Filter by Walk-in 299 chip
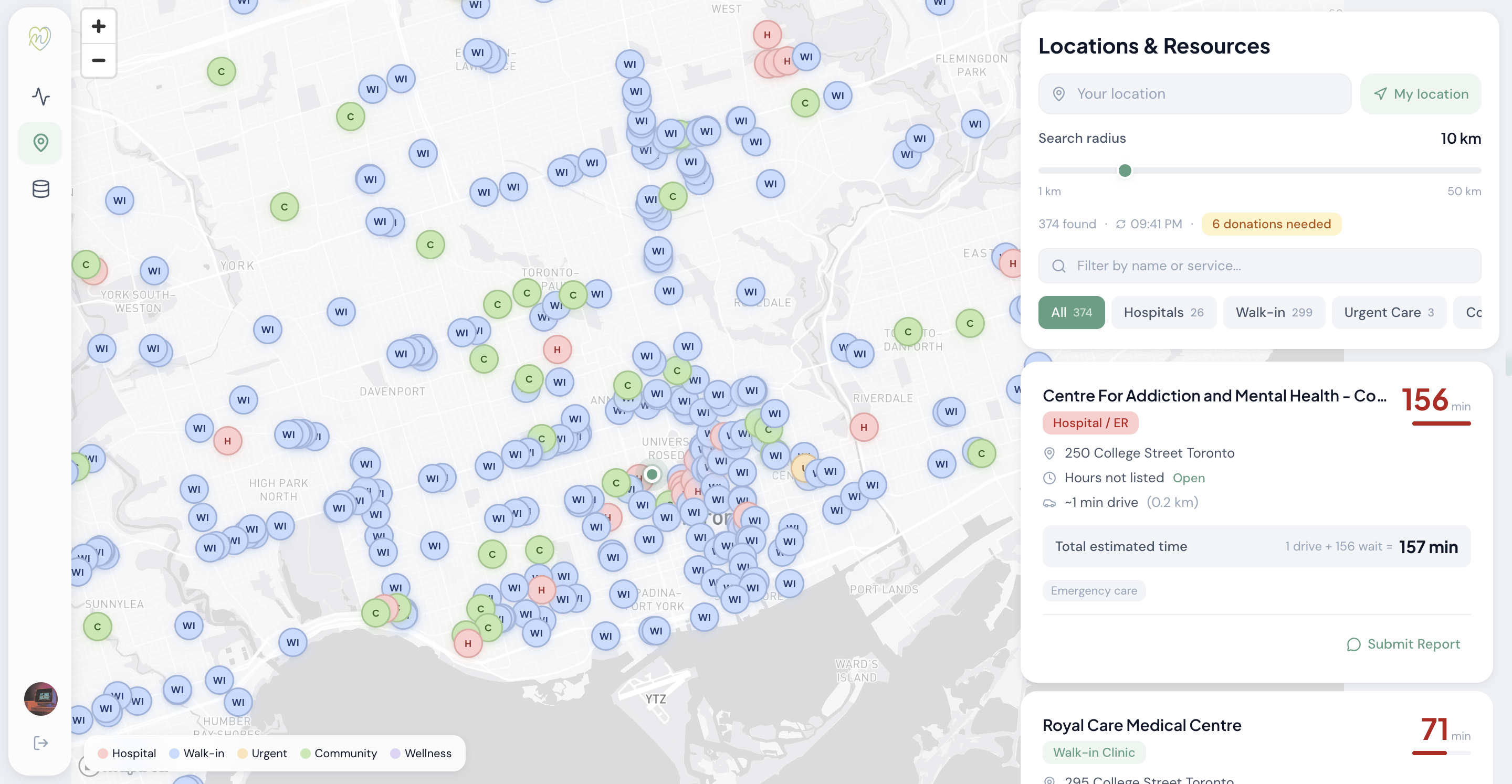1512x784 pixels. click(x=1273, y=312)
